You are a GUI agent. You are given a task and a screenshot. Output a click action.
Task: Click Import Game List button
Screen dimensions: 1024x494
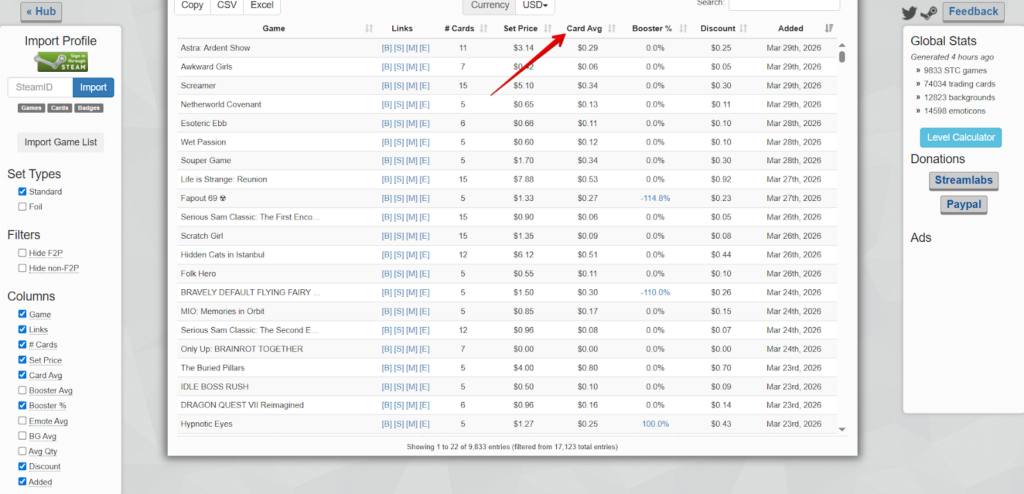point(61,142)
